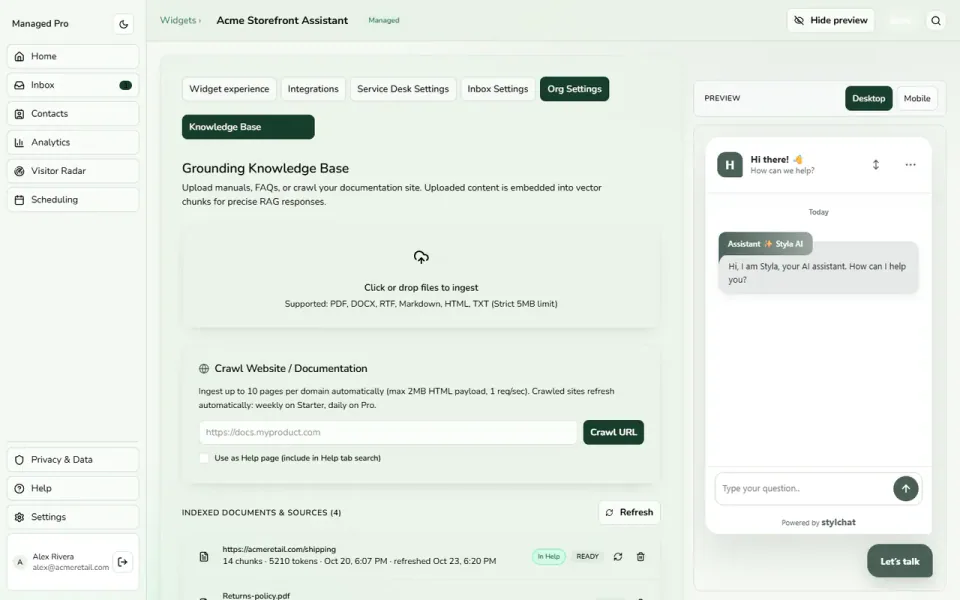Send message with arrow button
960x600 pixels.
pos(906,489)
